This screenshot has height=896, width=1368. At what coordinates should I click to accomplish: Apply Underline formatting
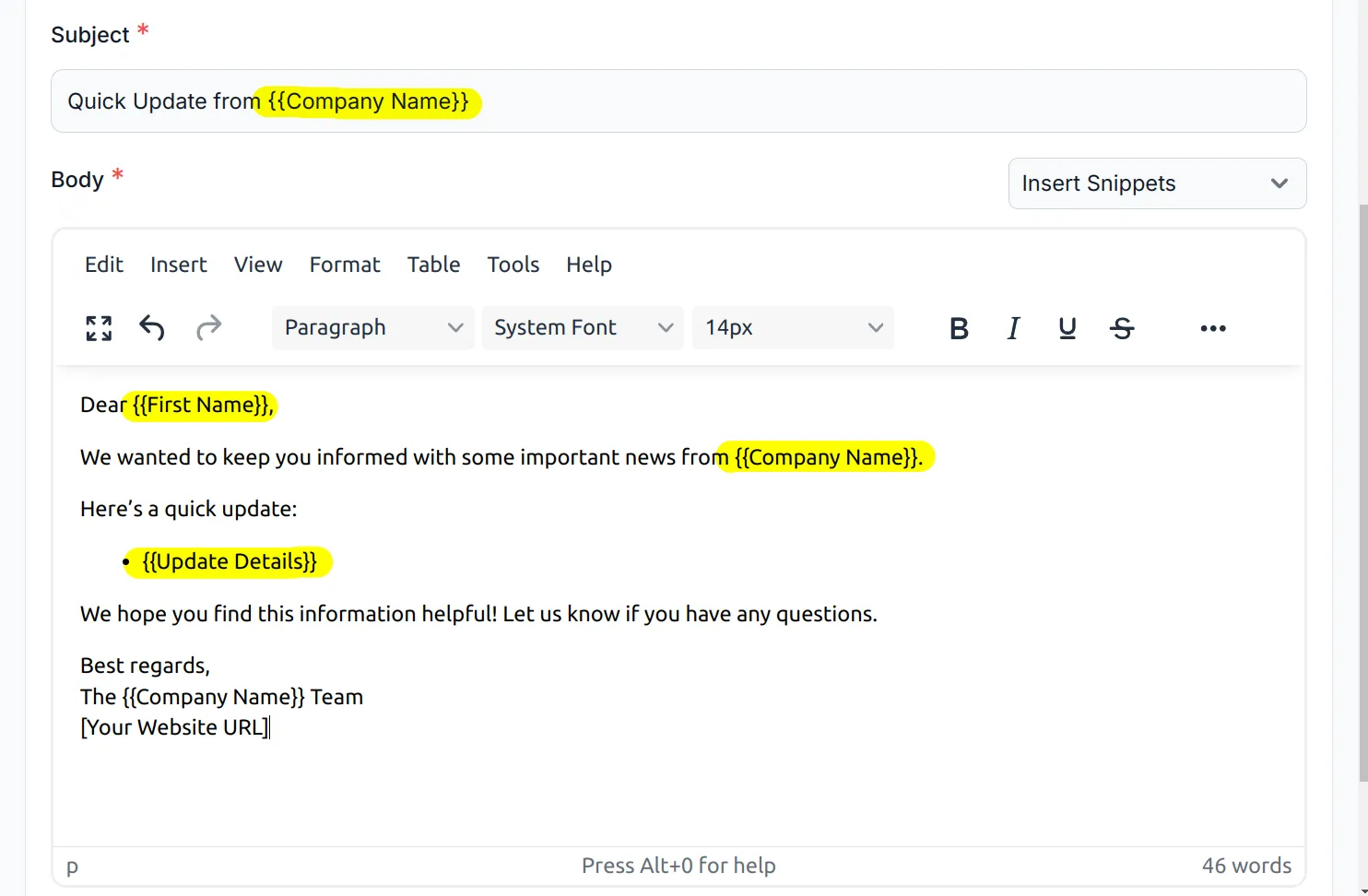coord(1067,327)
